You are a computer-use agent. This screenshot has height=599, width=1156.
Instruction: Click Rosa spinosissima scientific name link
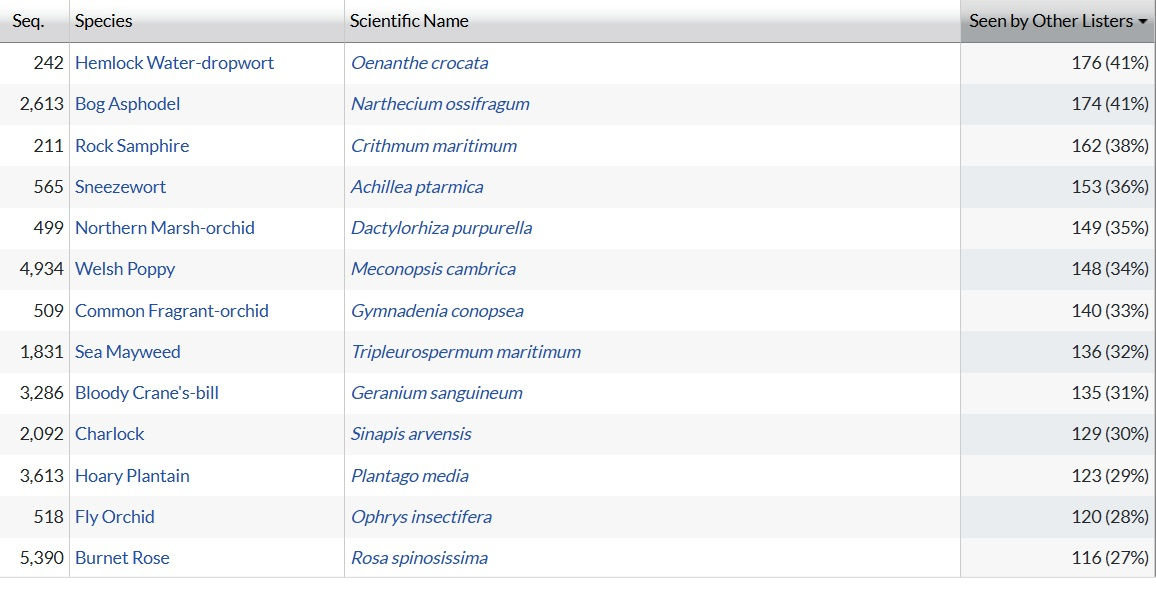419,558
